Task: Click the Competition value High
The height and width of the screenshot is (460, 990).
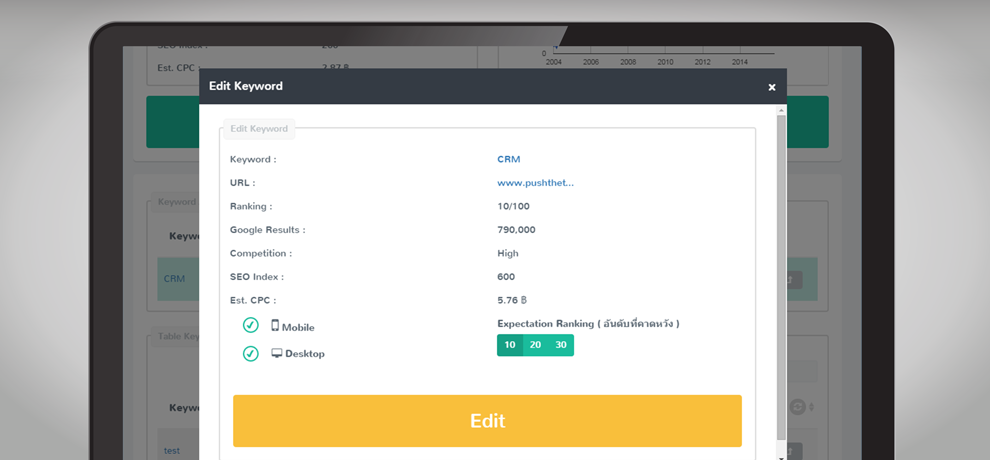Action: point(508,253)
